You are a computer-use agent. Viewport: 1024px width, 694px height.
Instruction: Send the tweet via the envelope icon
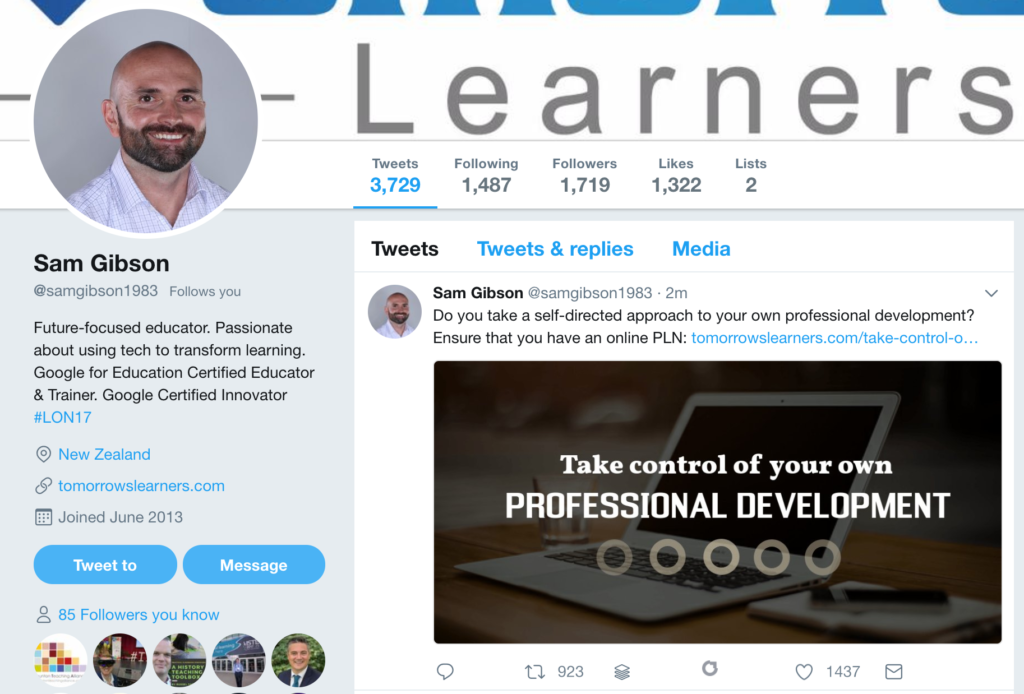point(893,671)
